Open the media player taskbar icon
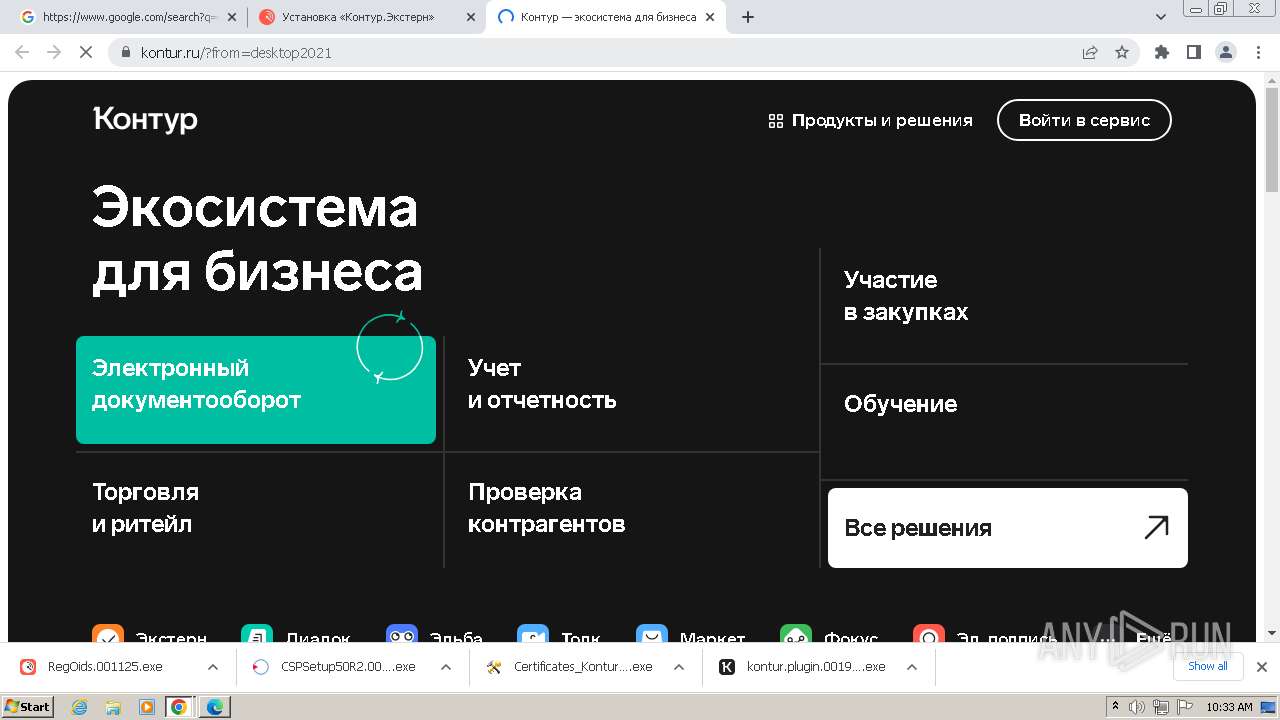The image size is (1280, 720). click(146, 707)
